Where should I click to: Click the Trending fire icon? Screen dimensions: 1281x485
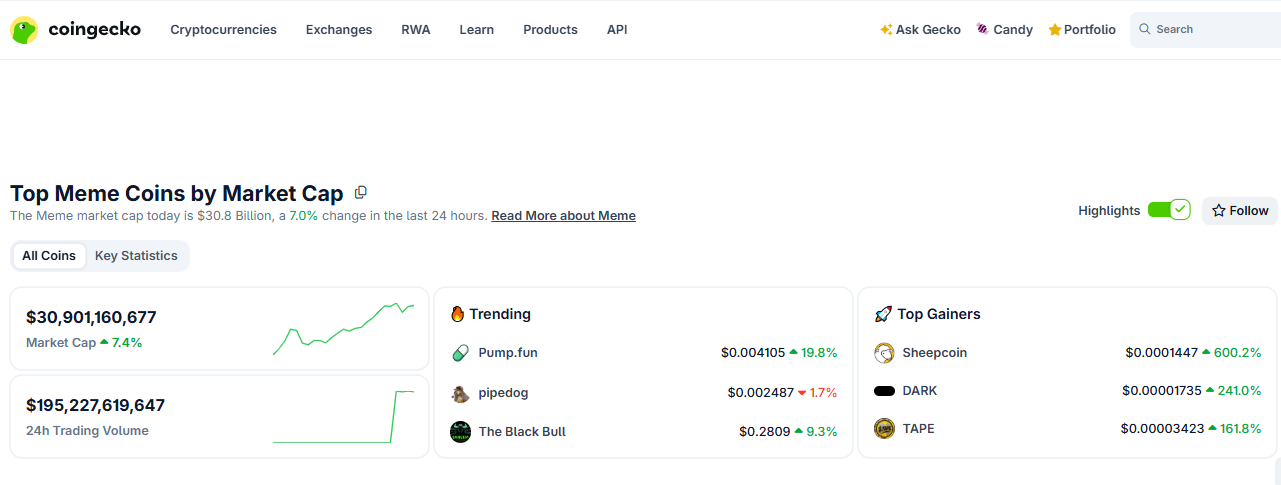(457, 314)
